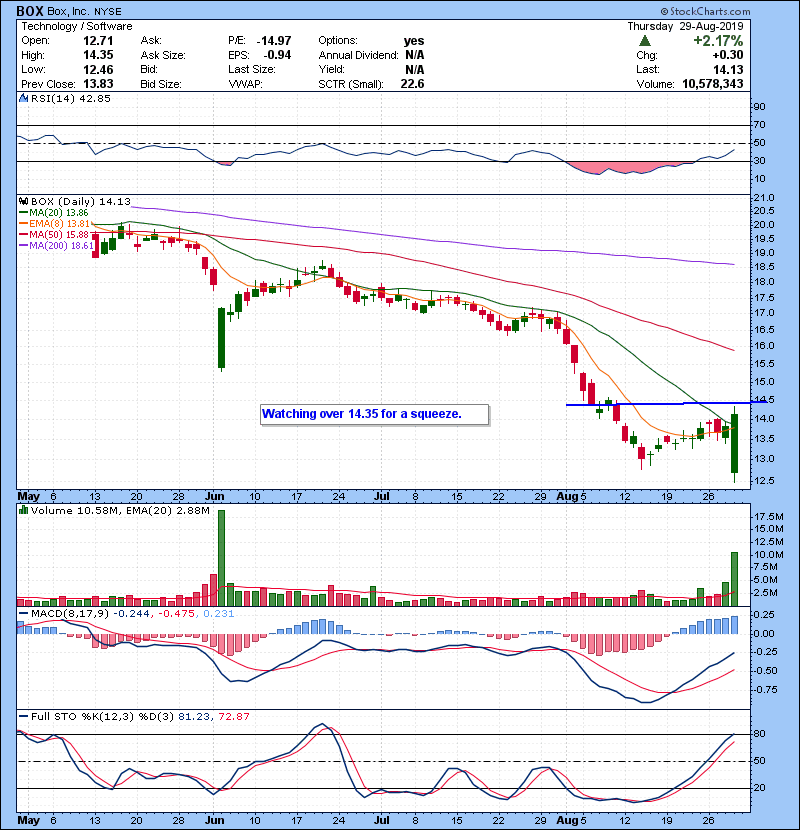Click the 17.5M volume scale label
The image size is (800, 830).
point(769,517)
